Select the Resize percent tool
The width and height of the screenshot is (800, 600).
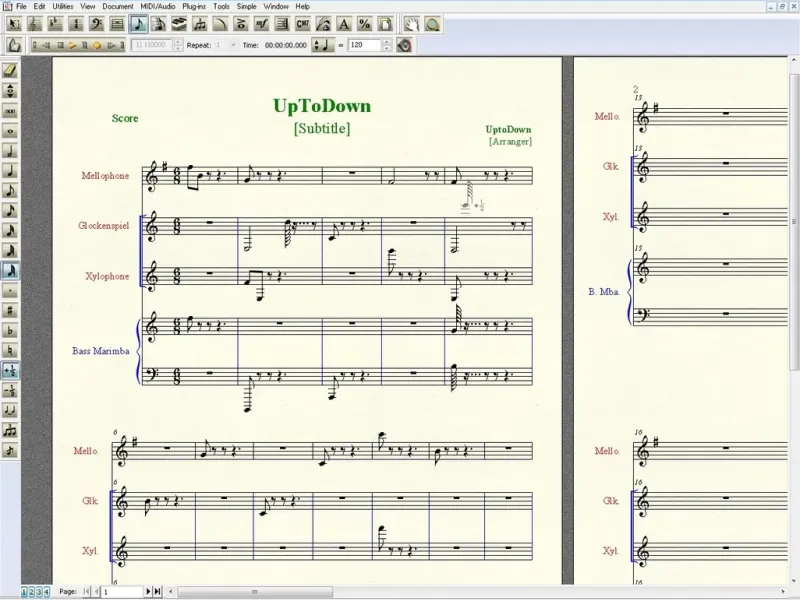click(364, 24)
